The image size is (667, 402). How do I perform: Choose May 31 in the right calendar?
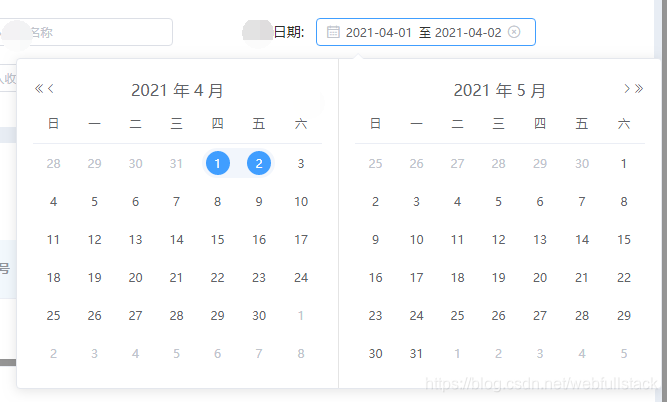(x=416, y=354)
